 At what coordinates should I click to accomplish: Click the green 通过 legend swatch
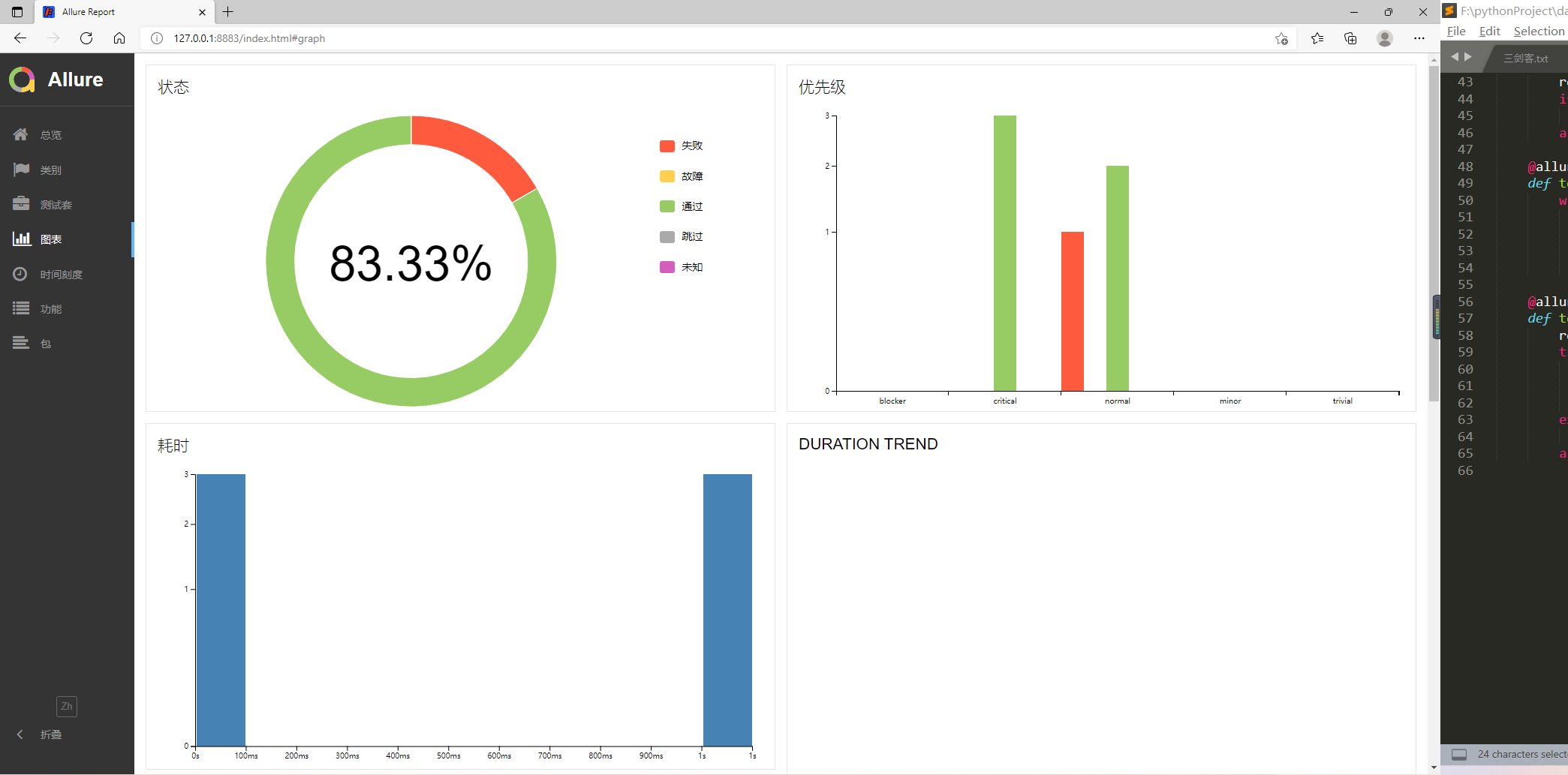[x=667, y=206]
